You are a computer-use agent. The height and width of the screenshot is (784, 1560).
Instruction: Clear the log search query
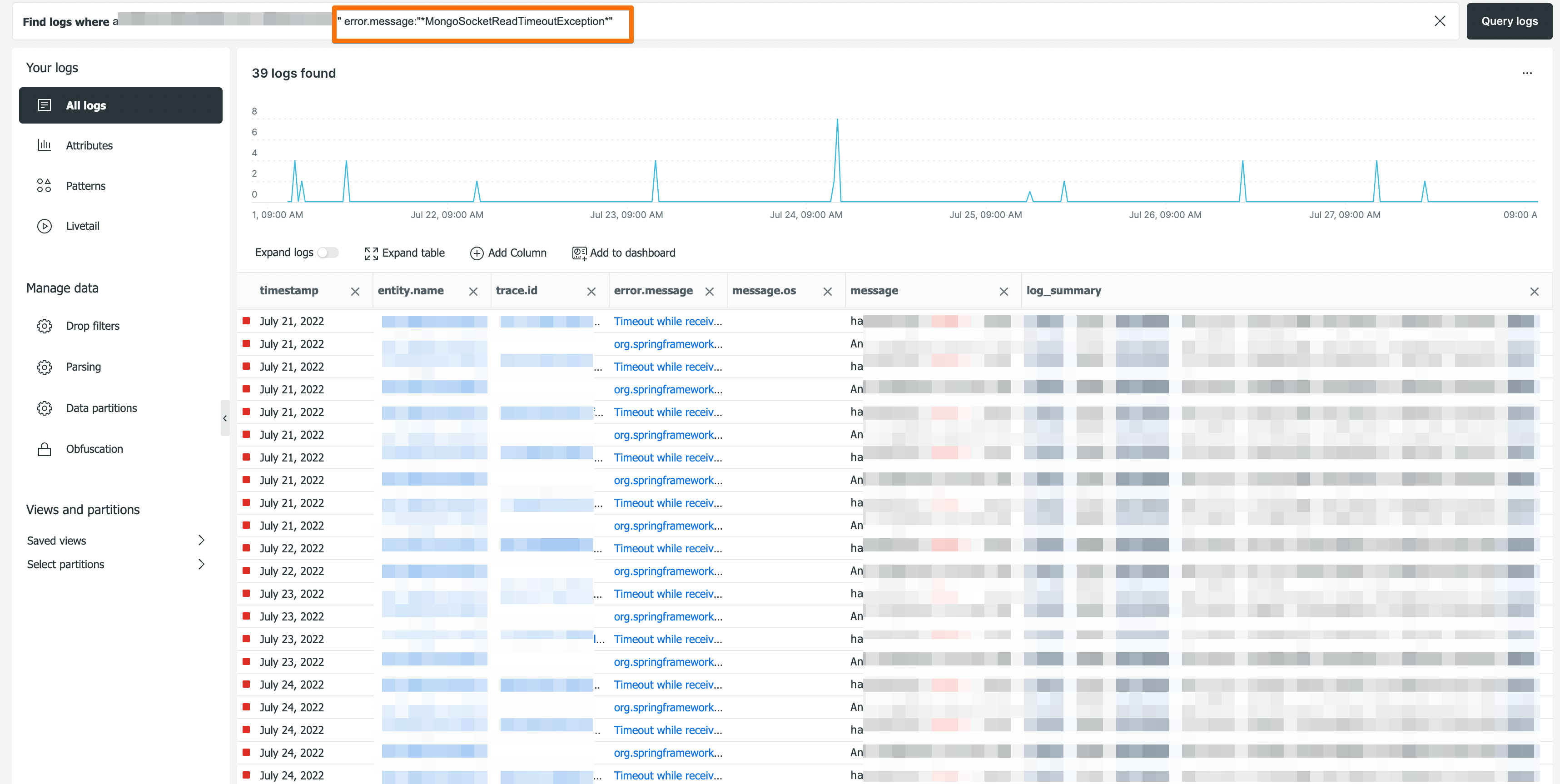[1440, 21]
